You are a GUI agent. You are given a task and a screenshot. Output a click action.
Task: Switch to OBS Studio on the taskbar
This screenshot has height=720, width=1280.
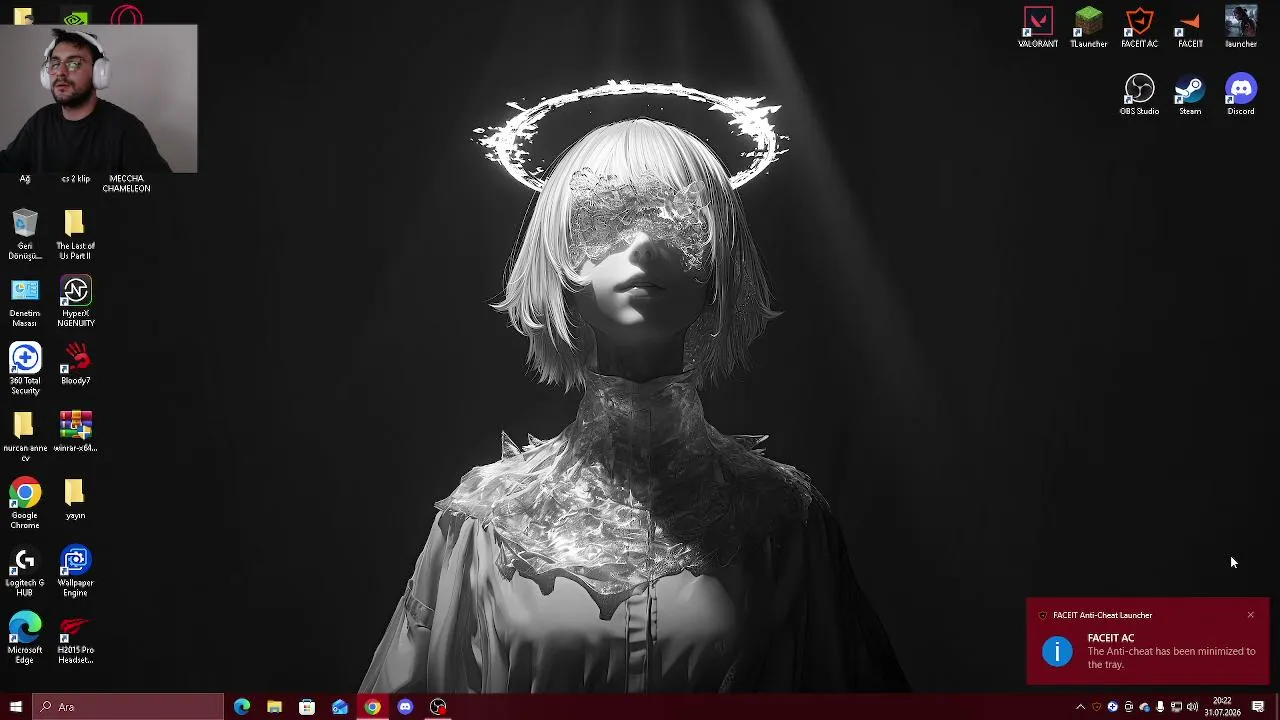point(438,707)
